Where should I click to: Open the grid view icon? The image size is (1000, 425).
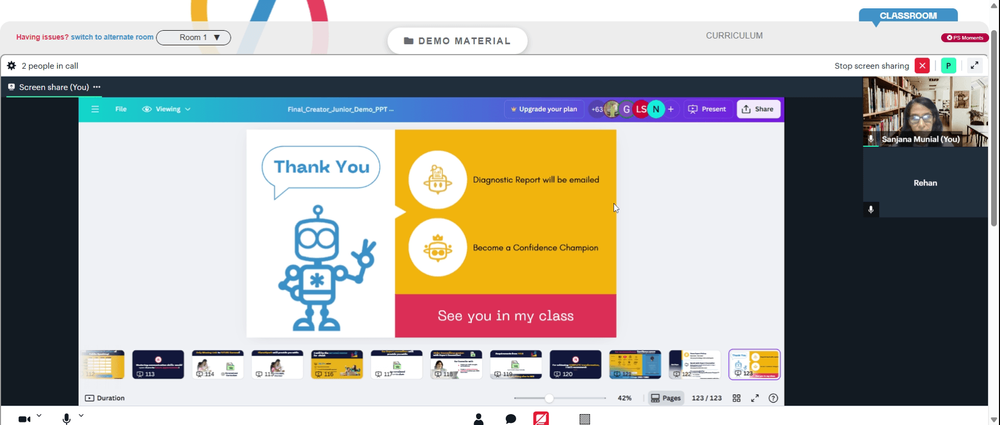click(x=737, y=398)
